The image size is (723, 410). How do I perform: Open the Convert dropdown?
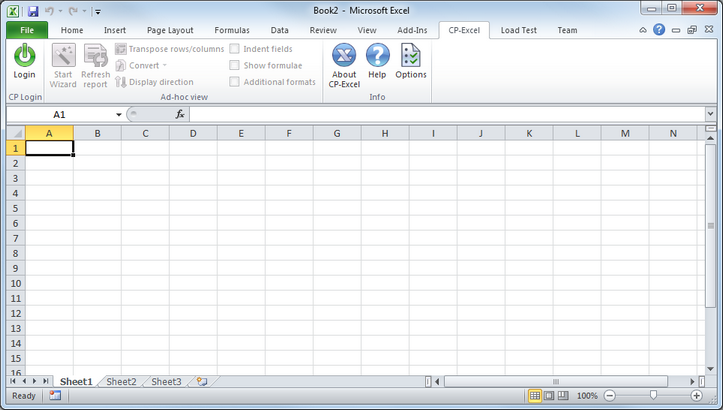141,65
